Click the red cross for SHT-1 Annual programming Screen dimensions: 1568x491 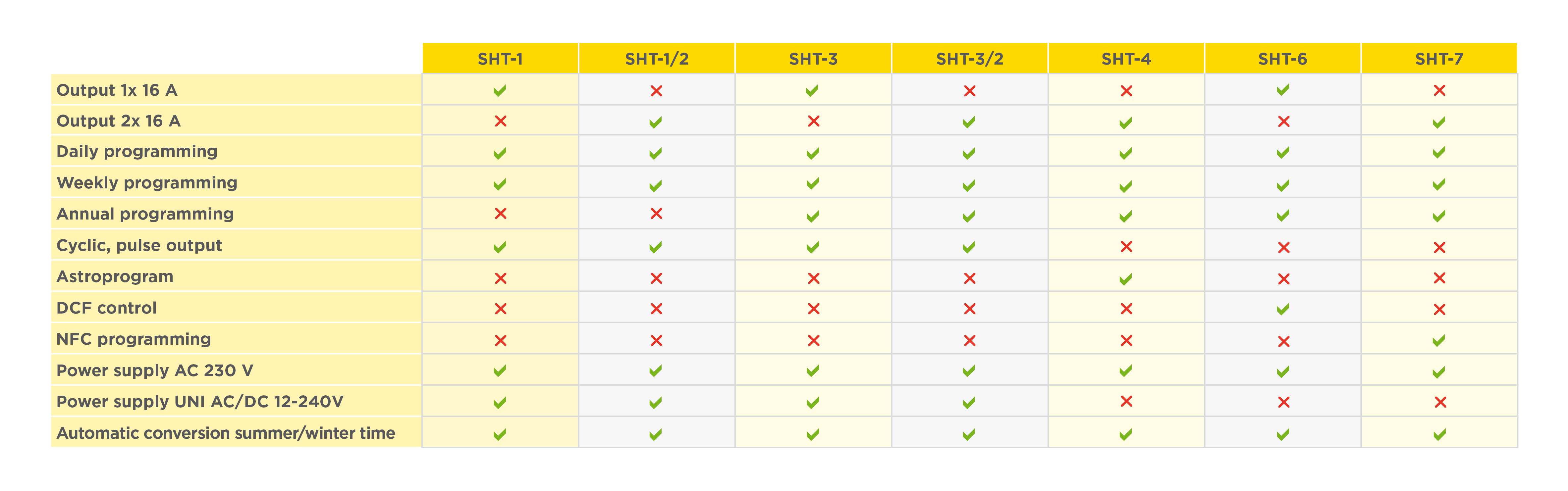(500, 214)
